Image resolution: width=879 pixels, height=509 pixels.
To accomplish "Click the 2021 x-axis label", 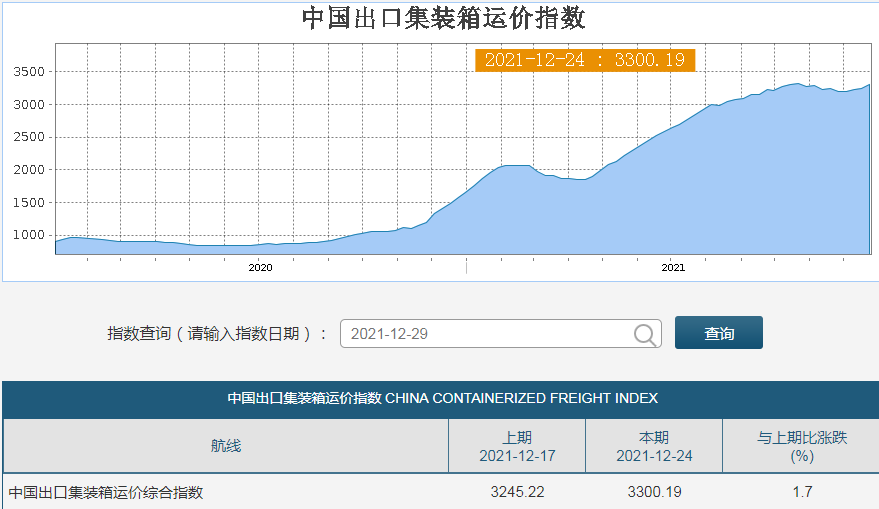I will click(x=673, y=267).
